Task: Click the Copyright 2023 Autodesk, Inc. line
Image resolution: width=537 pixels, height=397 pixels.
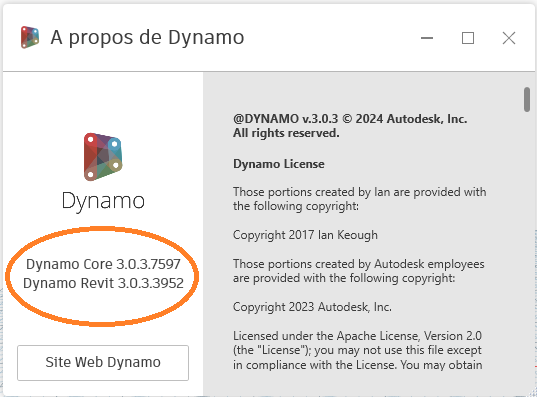Action: coord(312,307)
